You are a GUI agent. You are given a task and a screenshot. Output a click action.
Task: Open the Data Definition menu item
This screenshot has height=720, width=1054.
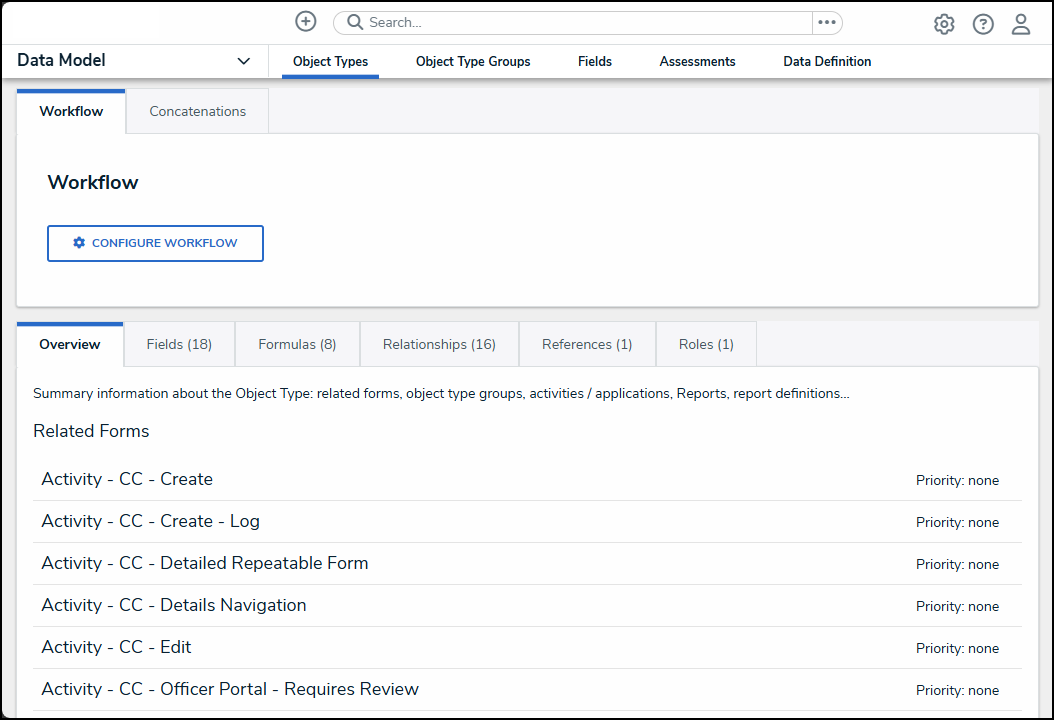click(x=827, y=61)
